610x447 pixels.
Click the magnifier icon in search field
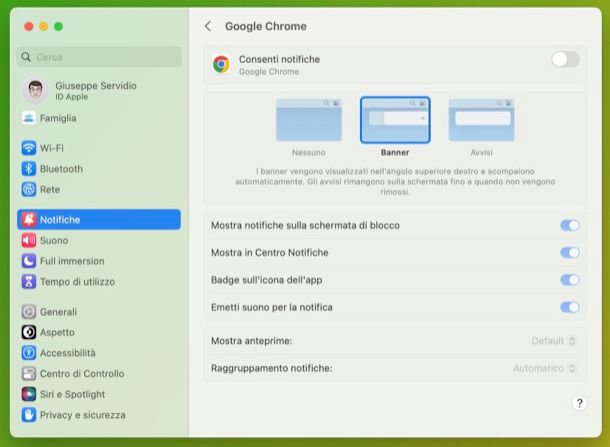pyautogui.click(x=26, y=57)
